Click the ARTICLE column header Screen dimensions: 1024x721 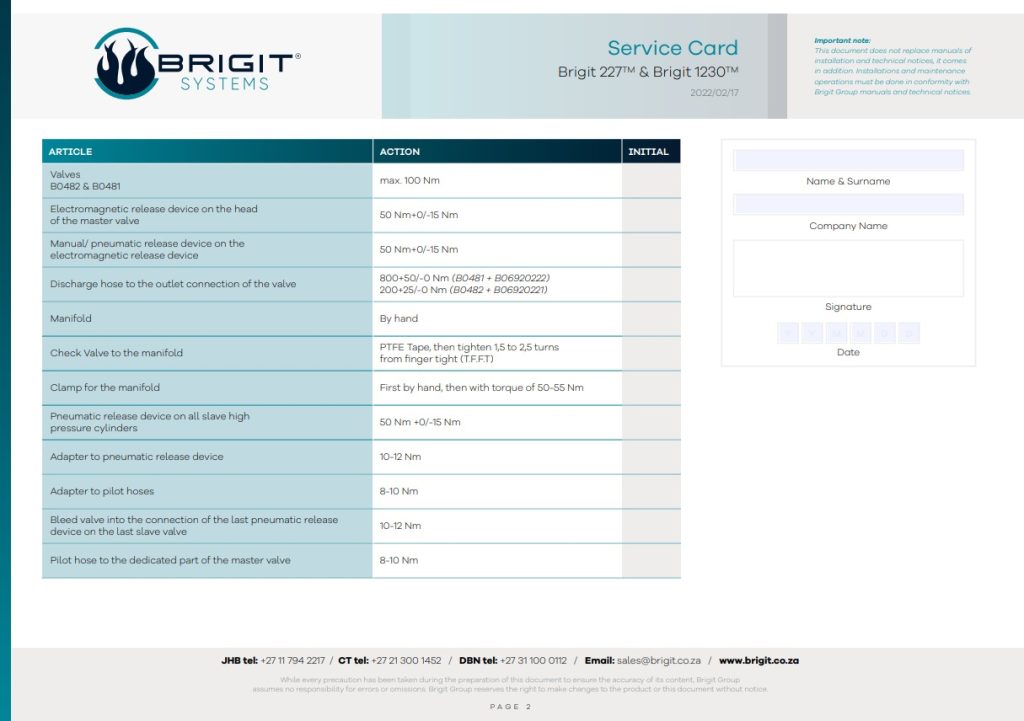click(x=71, y=152)
